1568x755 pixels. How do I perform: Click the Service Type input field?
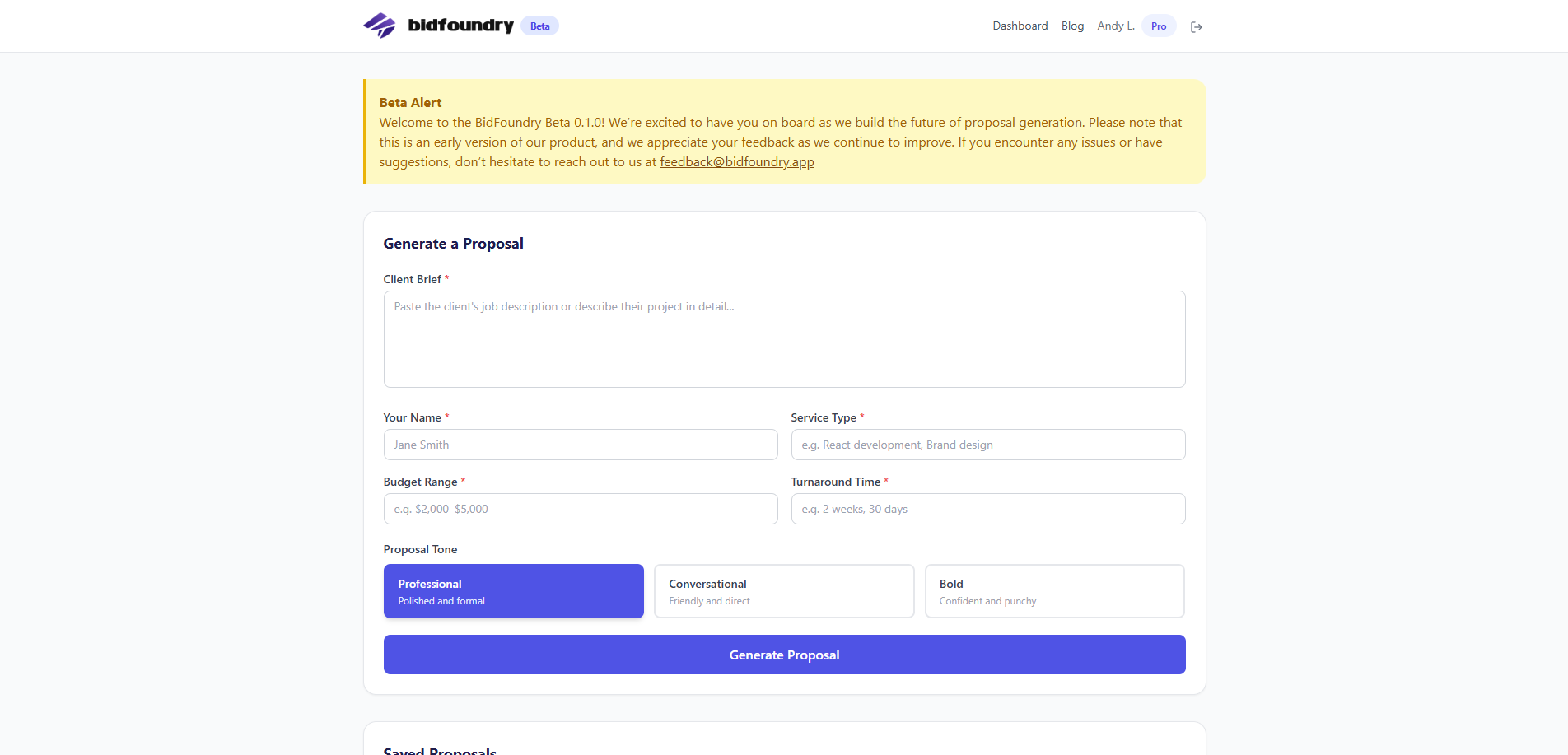(988, 445)
